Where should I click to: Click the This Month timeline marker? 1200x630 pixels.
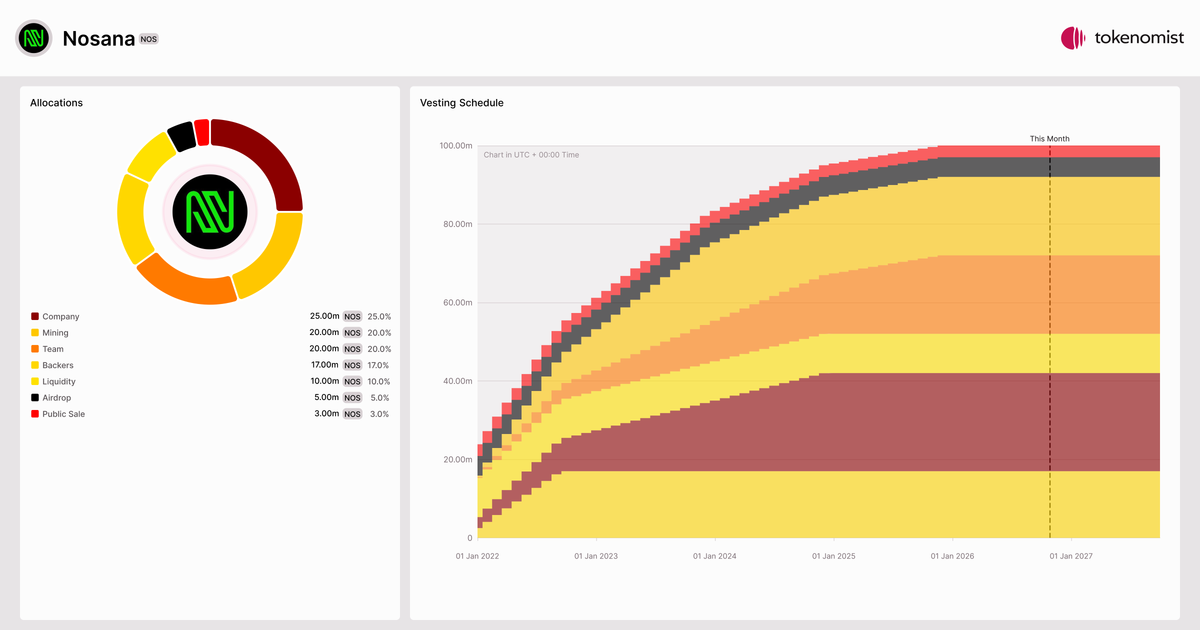coord(1050,139)
